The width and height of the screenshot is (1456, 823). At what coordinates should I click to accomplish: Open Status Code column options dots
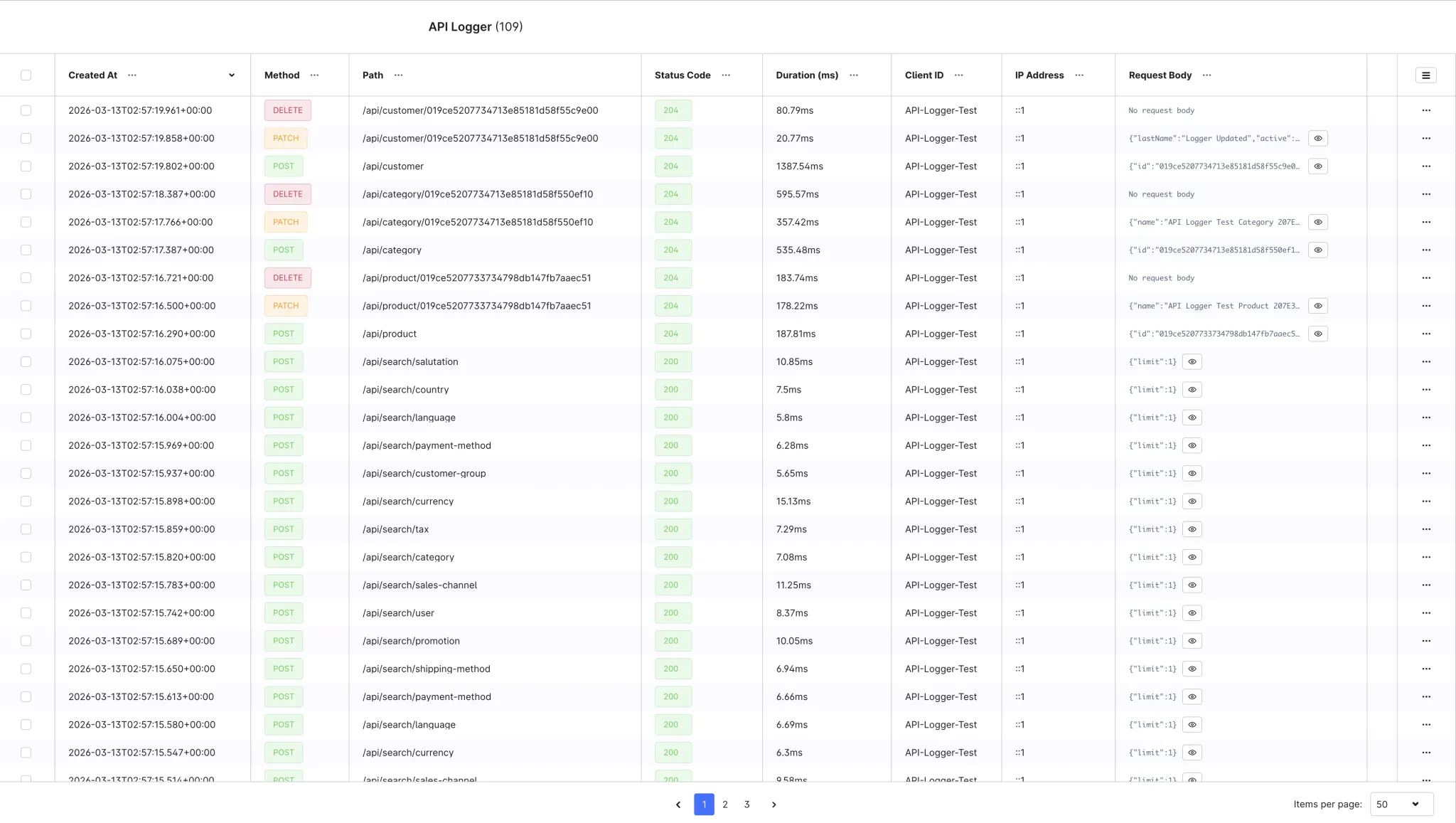[726, 75]
